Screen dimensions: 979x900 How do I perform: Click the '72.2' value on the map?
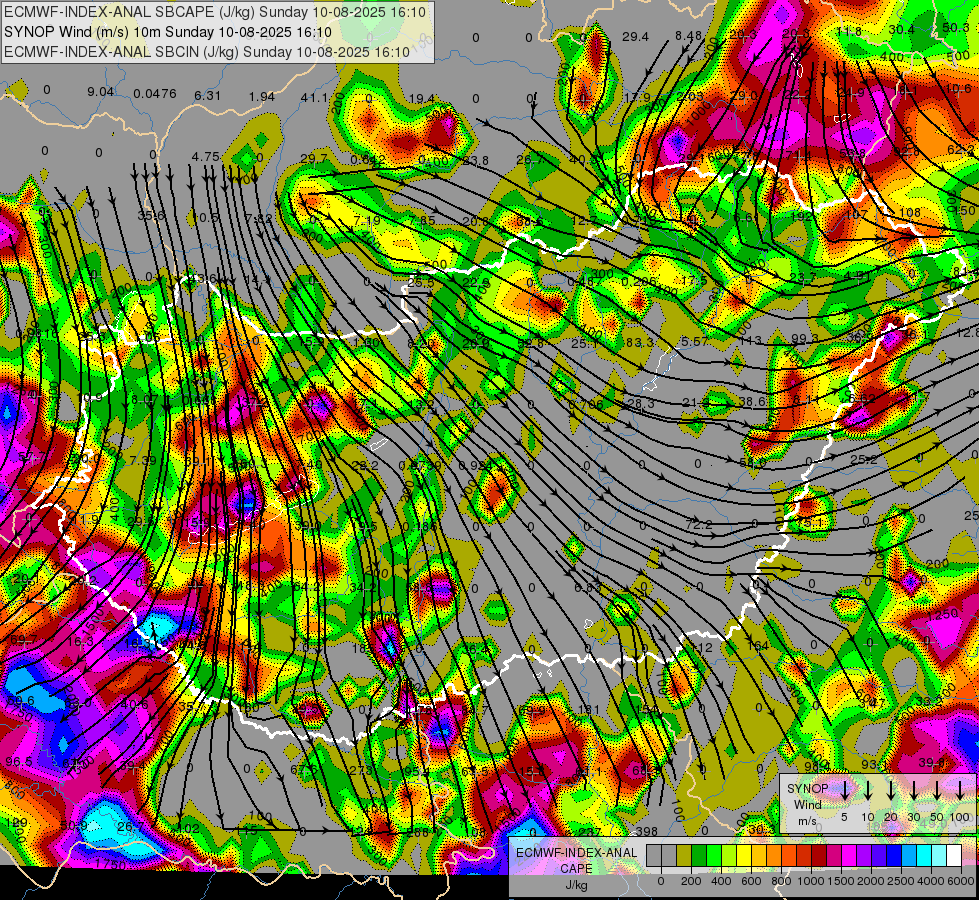coord(698,525)
